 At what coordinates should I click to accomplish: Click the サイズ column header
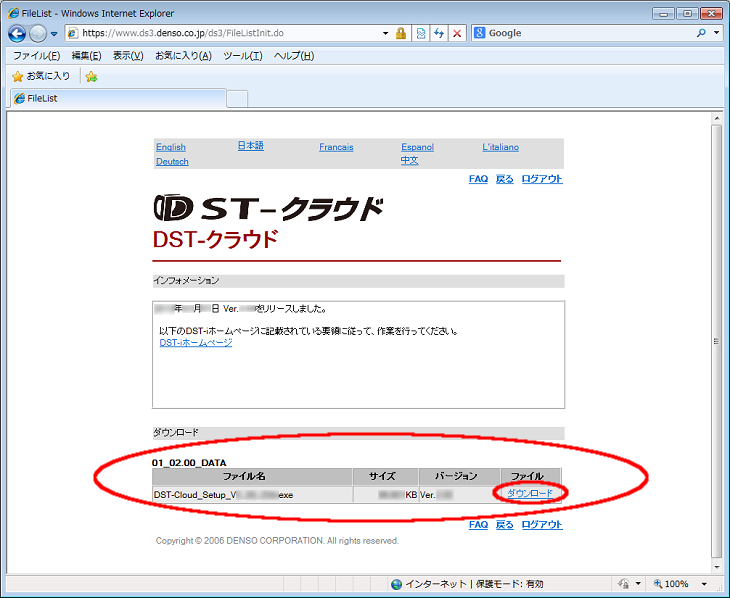coord(385,476)
